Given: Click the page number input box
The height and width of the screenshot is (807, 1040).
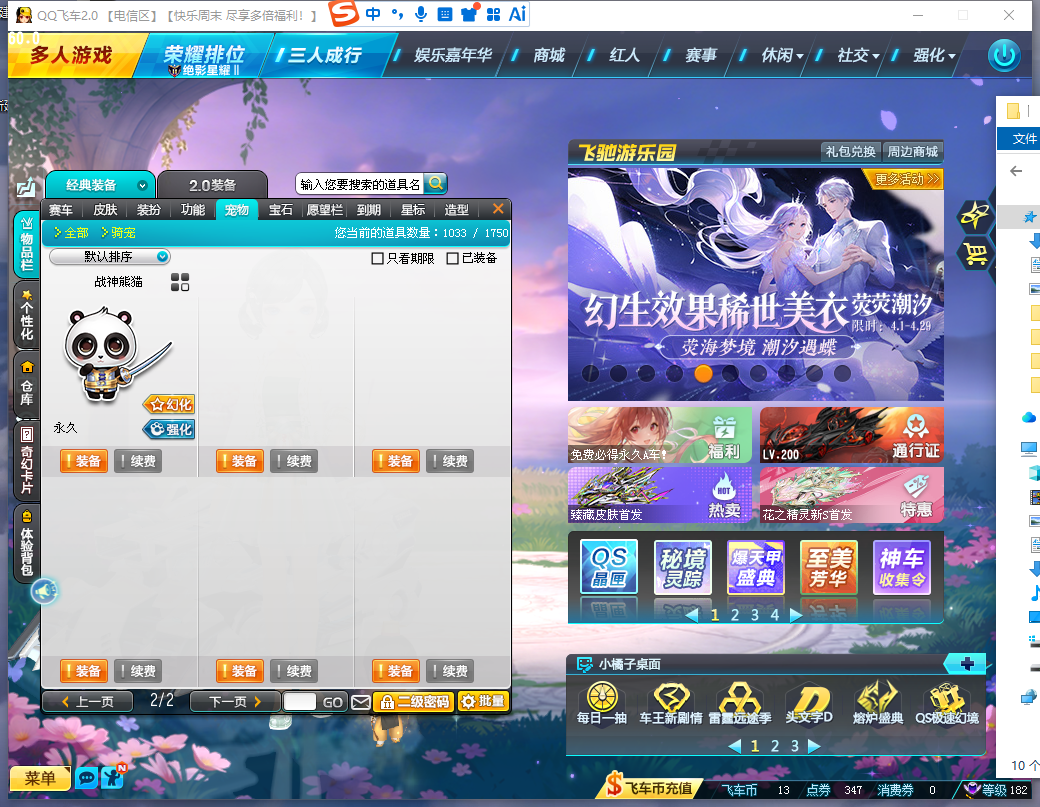Looking at the screenshot, I should tap(300, 702).
